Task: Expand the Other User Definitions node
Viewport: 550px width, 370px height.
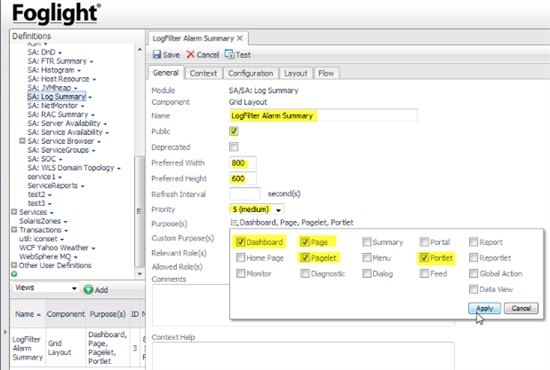Action: coord(14,265)
